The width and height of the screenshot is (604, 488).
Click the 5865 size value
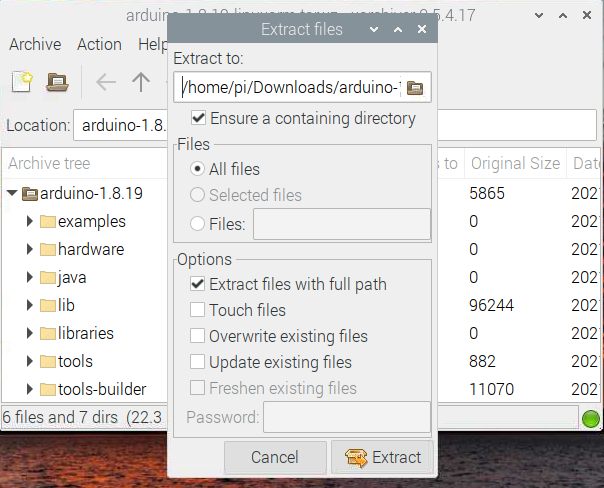click(487, 193)
